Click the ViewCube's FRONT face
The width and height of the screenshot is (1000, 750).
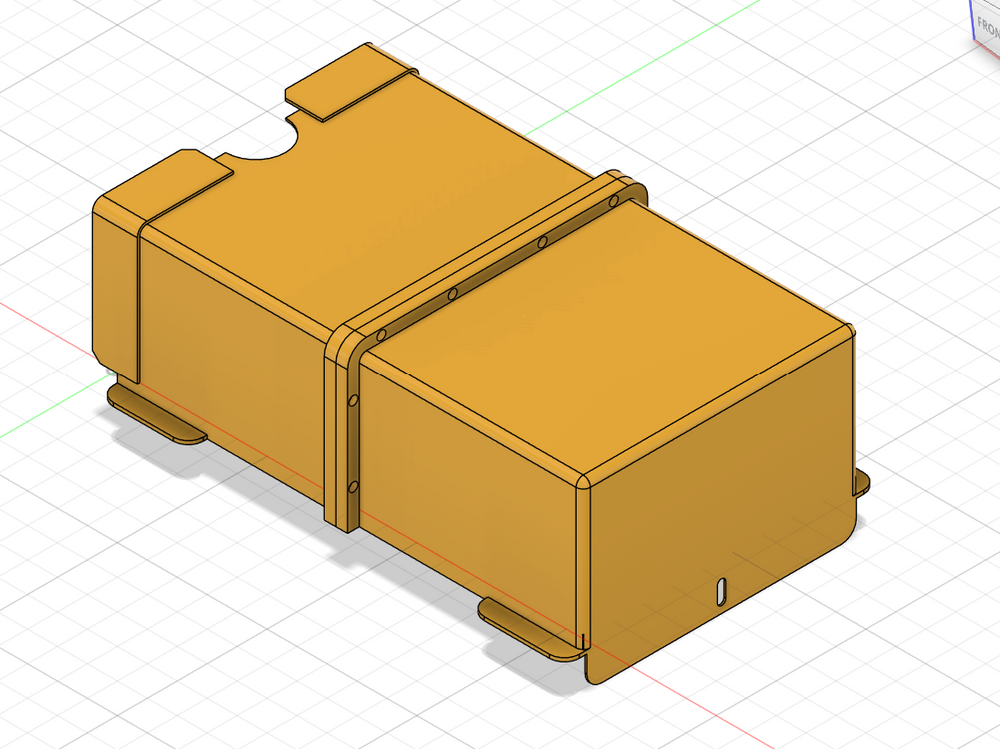point(987,26)
